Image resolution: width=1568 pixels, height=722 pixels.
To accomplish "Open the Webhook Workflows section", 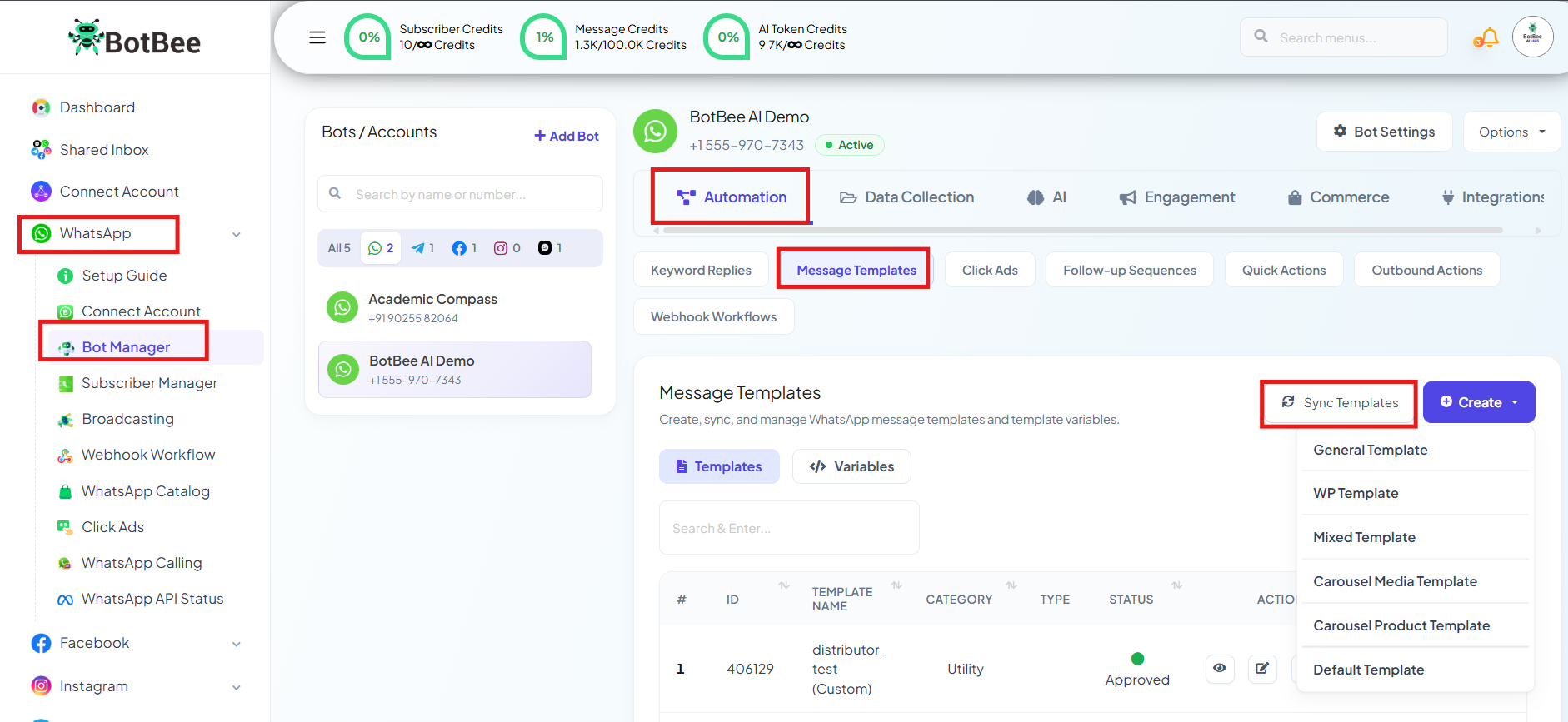I will point(714,316).
